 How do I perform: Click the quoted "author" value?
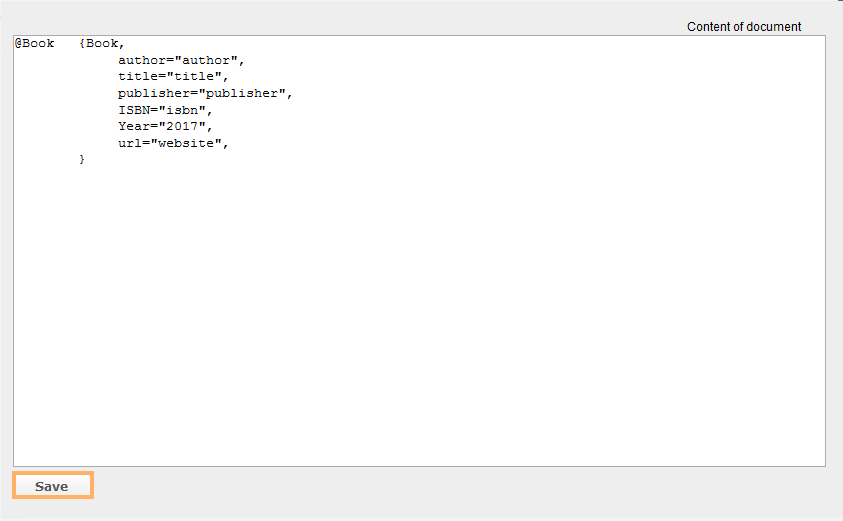pos(206,60)
